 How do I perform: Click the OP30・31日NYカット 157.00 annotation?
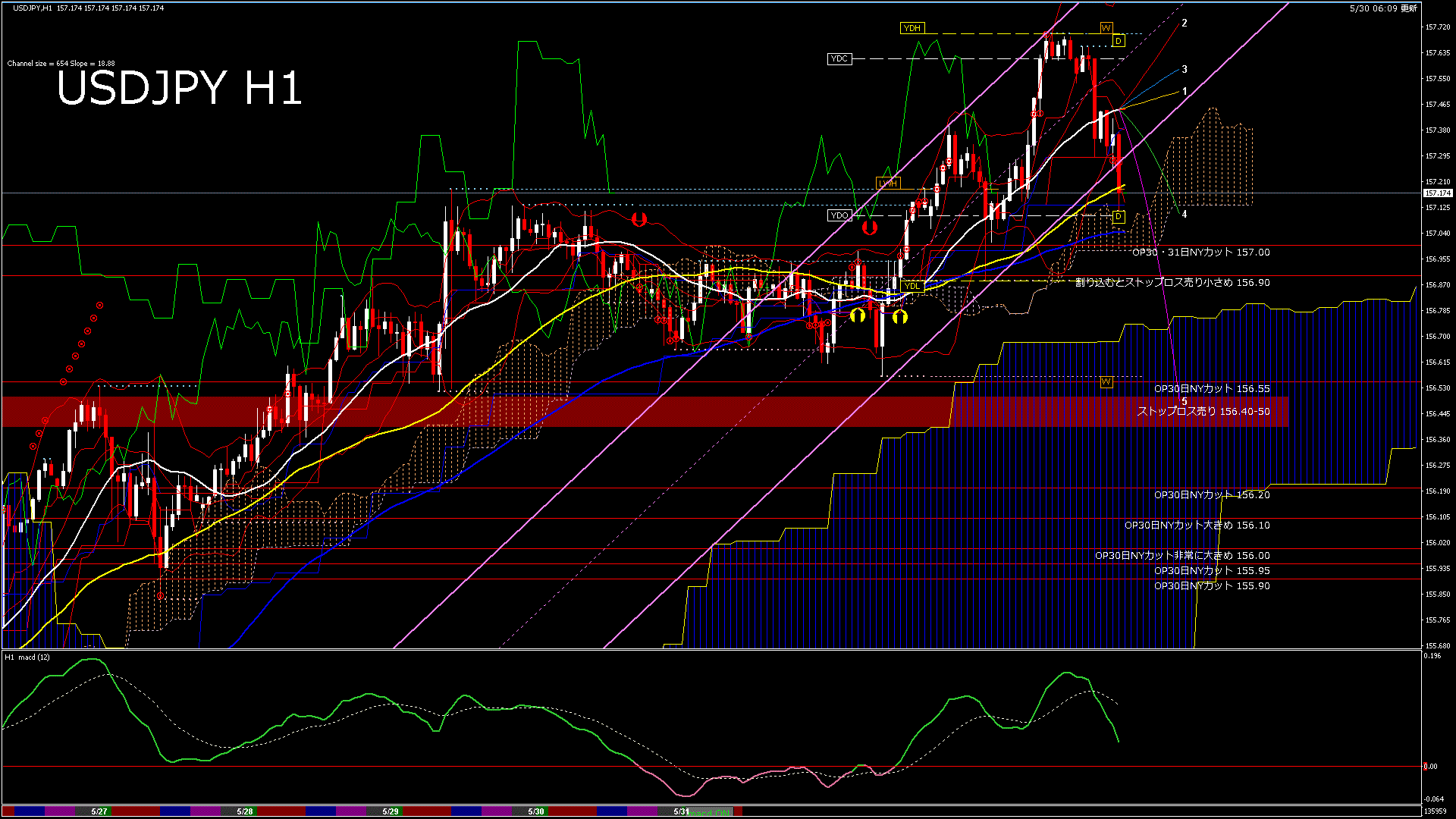click(x=1201, y=253)
